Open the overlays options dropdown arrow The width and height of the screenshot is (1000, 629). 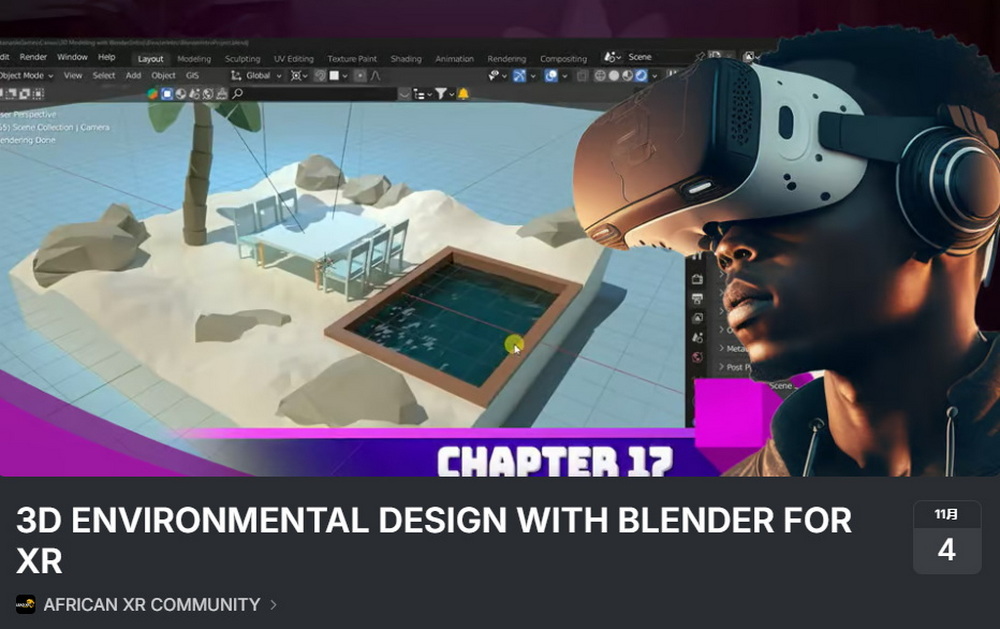pyautogui.click(x=565, y=76)
